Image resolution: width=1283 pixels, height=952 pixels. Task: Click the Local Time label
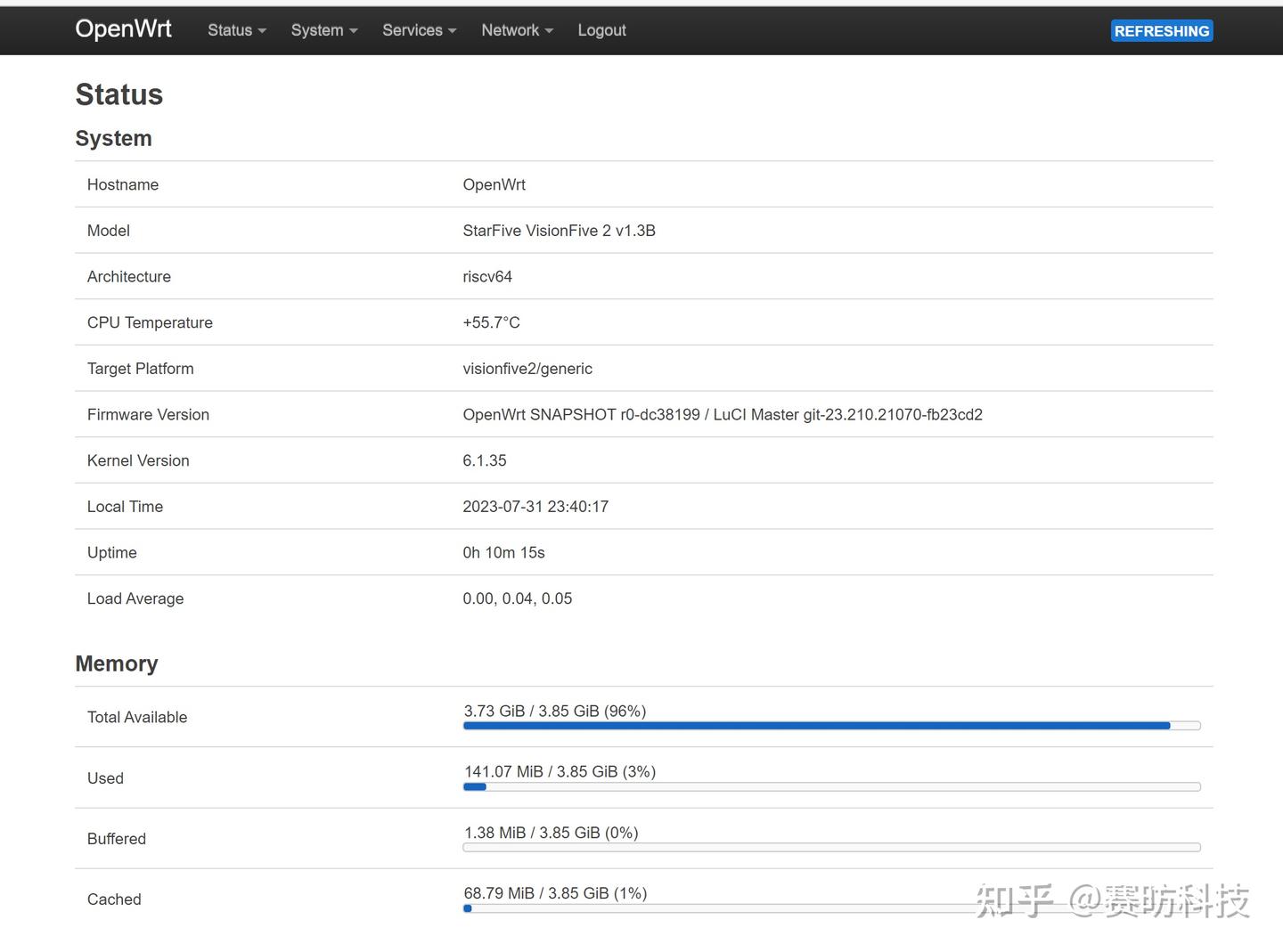(x=125, y=507)
